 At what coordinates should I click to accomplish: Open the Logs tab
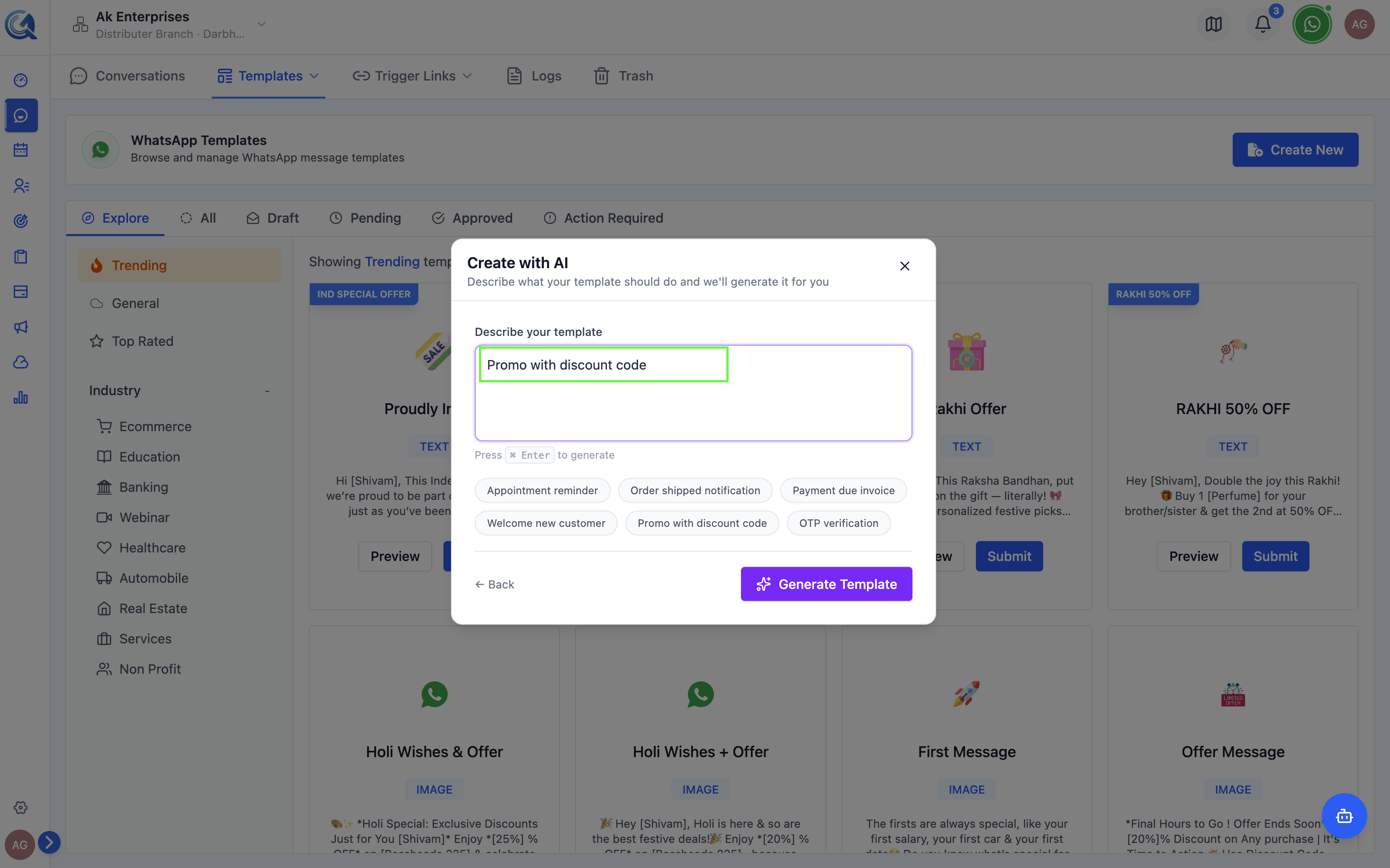534,76
